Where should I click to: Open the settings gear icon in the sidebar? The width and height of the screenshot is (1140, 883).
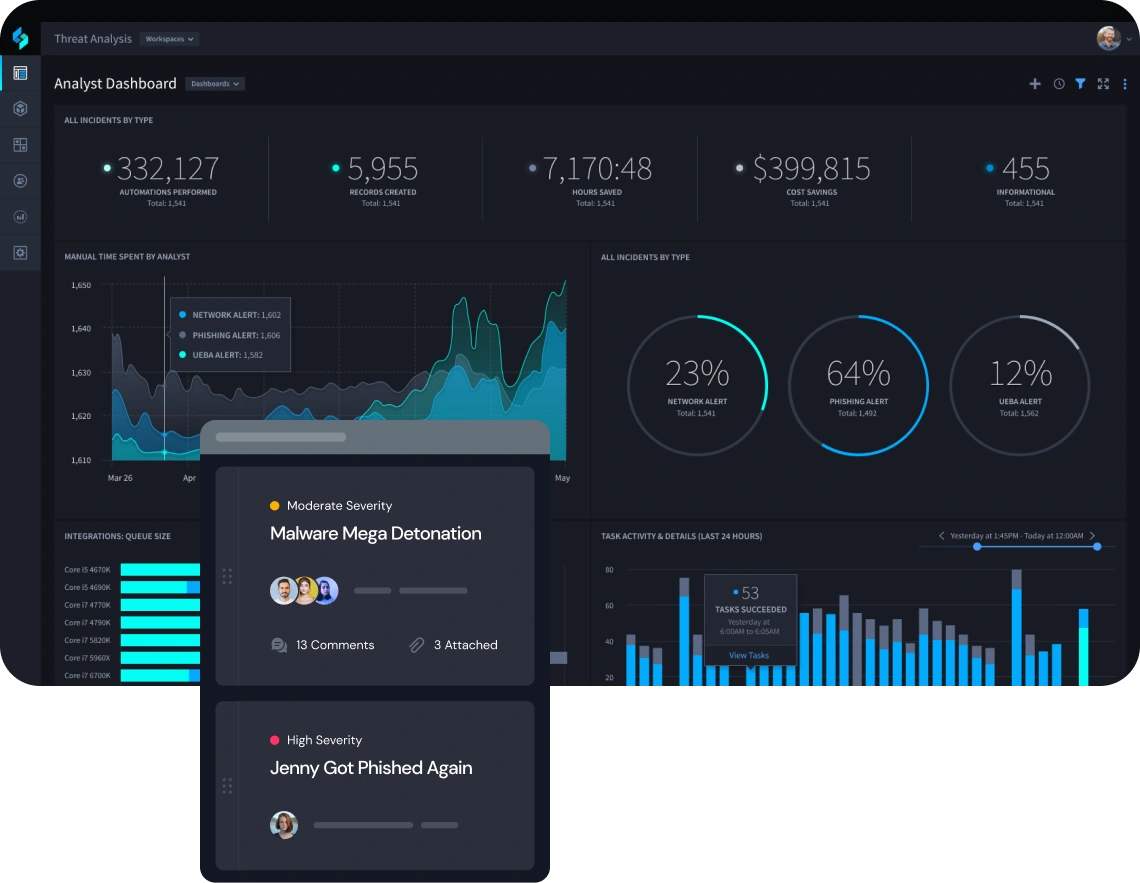[20, 253]
